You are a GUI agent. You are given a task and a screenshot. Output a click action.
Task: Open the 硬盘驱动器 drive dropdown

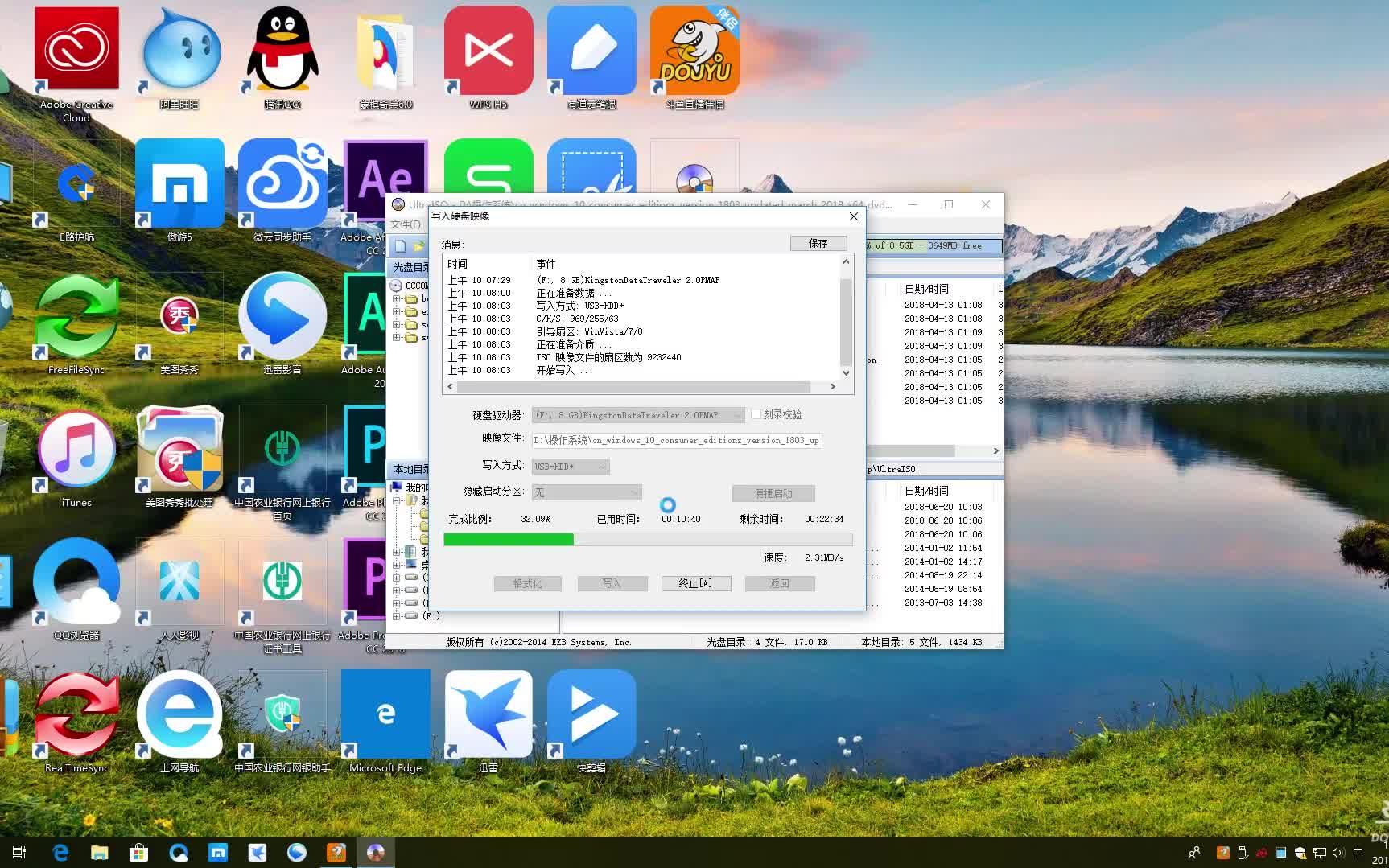(x=638, y=415)
